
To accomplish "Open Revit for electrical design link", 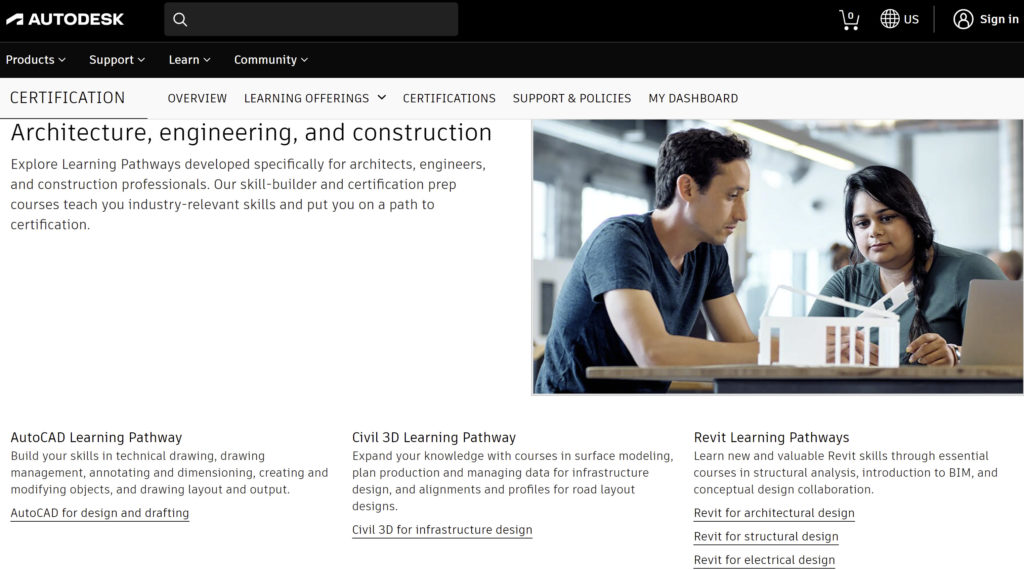I will [x=764, y=560].
